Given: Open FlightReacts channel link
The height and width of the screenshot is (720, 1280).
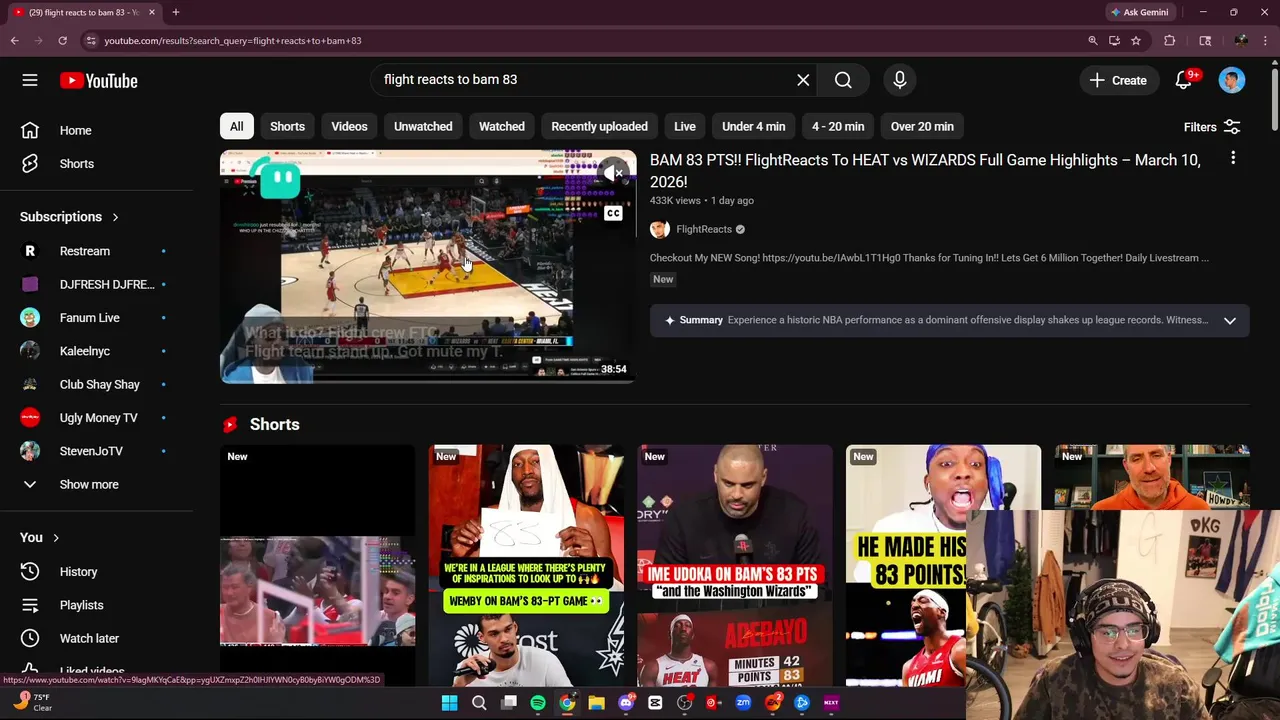Looking at the screenshot, I should (x=704, y=229).
